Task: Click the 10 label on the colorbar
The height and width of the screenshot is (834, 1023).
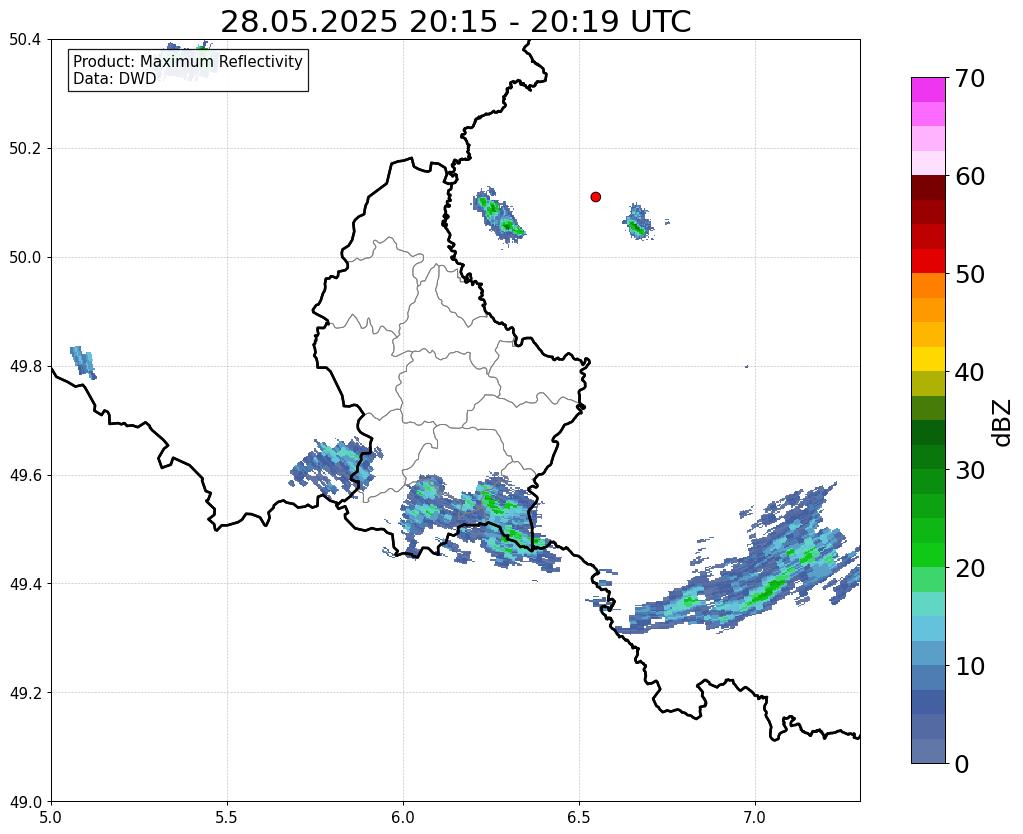Action: 969,666
